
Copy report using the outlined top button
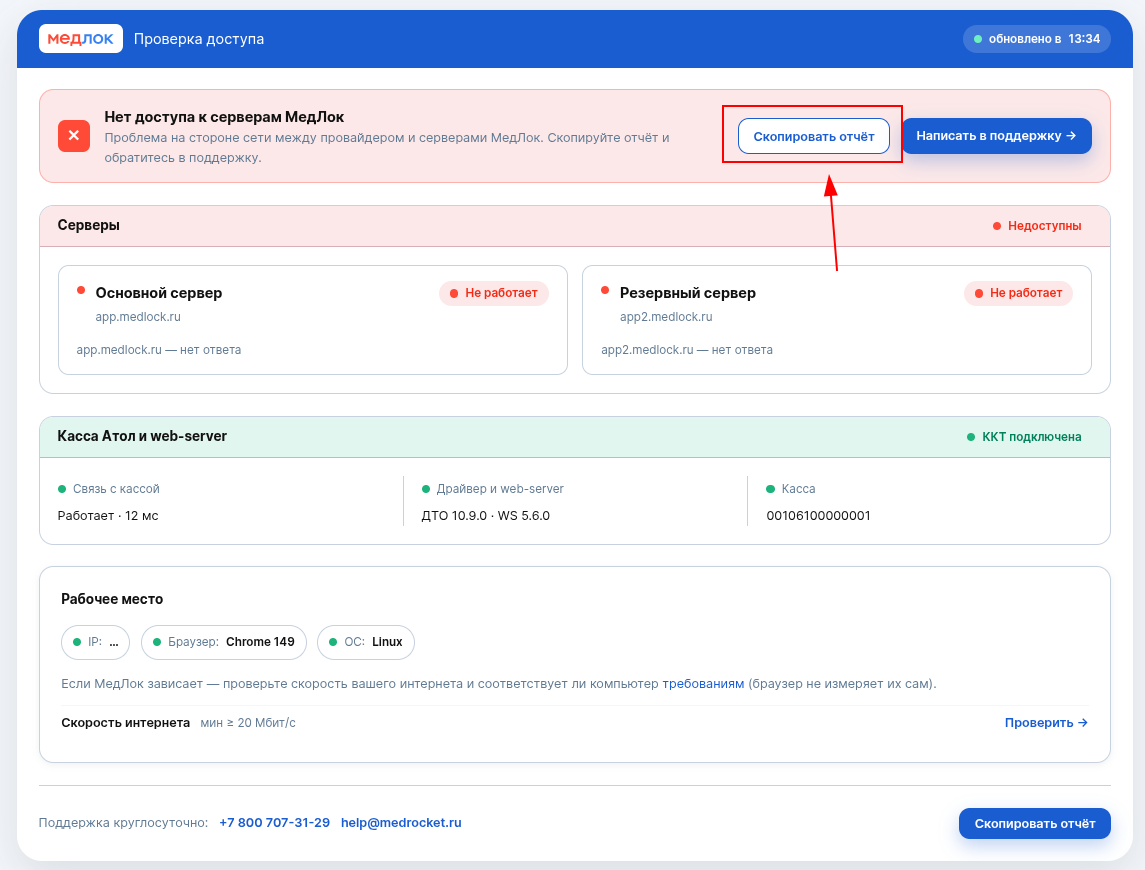(813, 136)
